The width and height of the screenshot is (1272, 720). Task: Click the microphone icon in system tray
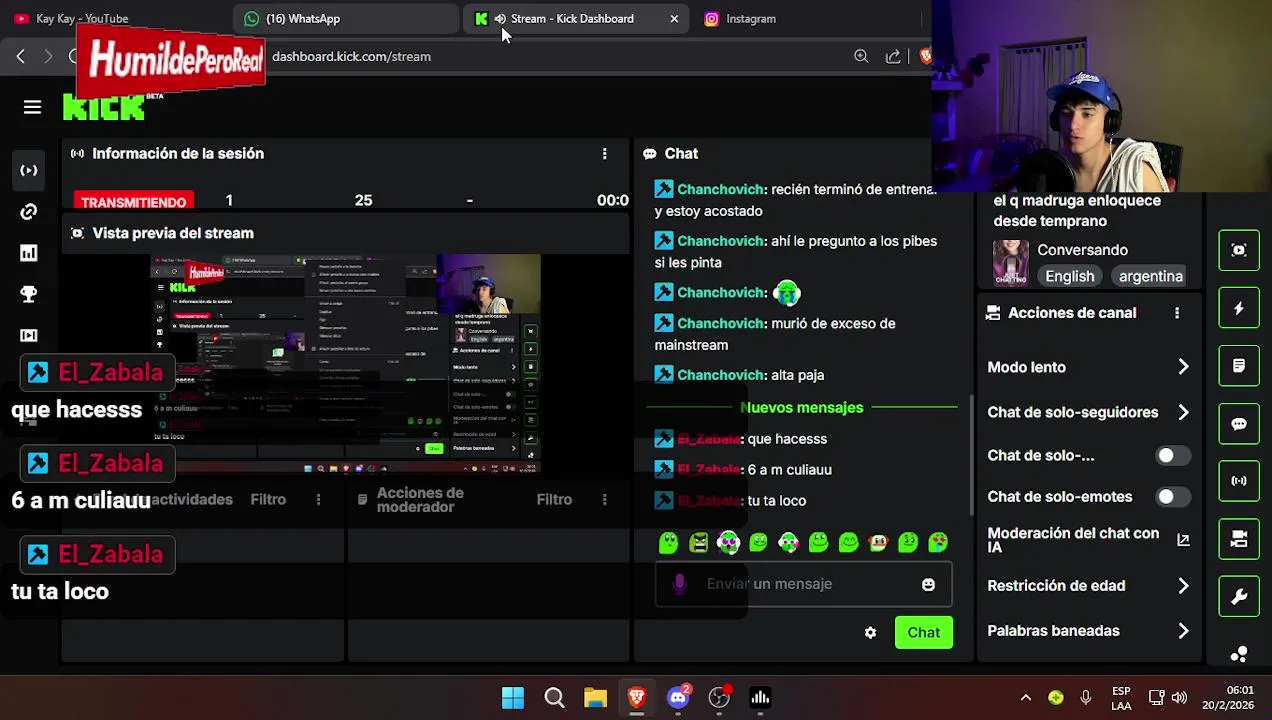tap(1086, 697)
